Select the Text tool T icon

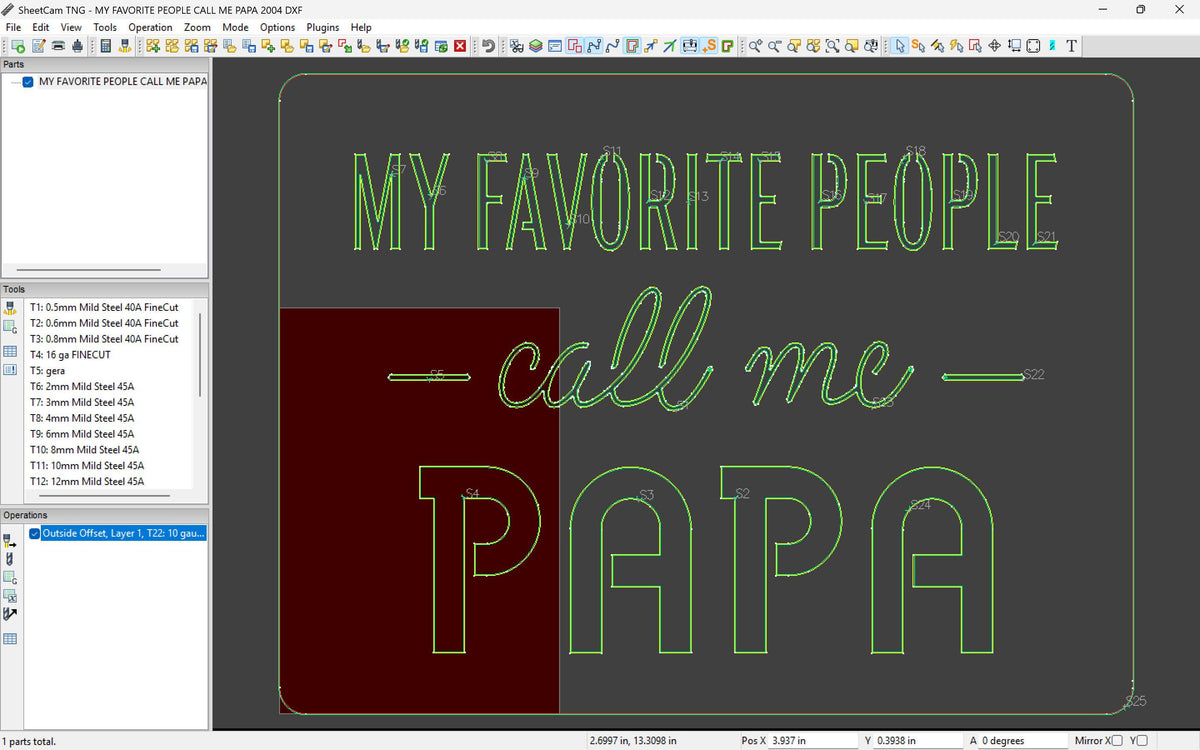(x=1071, y=46)
